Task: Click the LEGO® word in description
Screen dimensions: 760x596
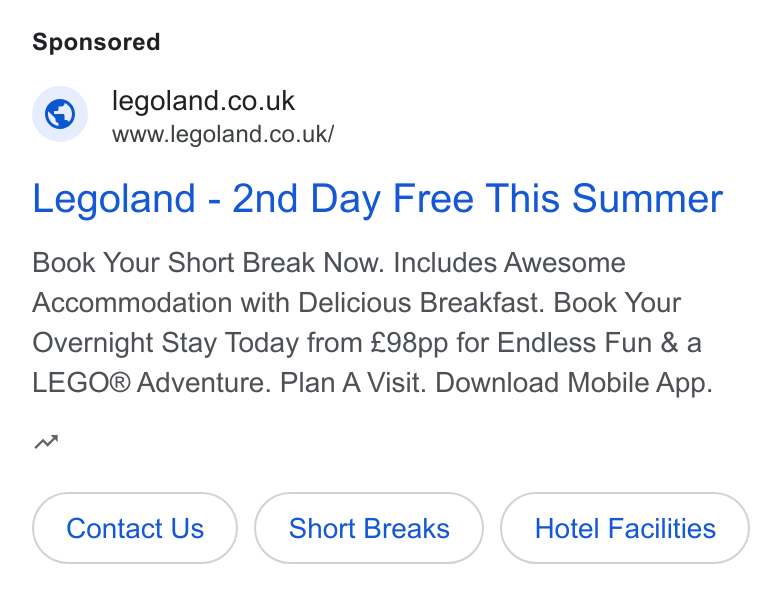Action: pyautogui.click(x=81, y=383)
